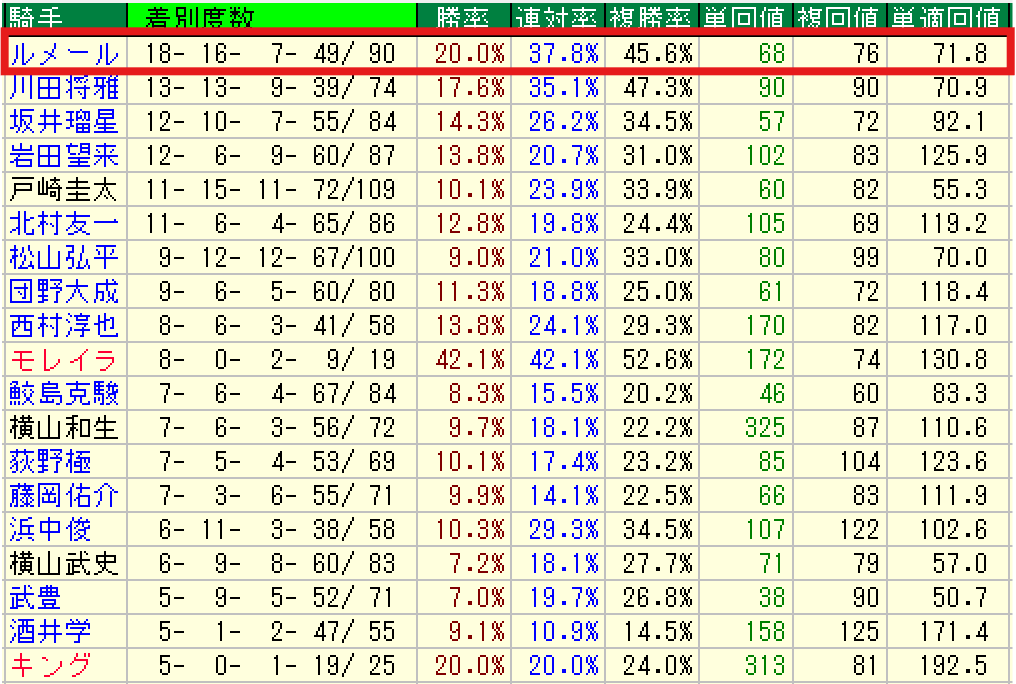The image size is (1016, 684).
Task: Select the 戸崎圭太 row name
Action: tap(64, 190)
